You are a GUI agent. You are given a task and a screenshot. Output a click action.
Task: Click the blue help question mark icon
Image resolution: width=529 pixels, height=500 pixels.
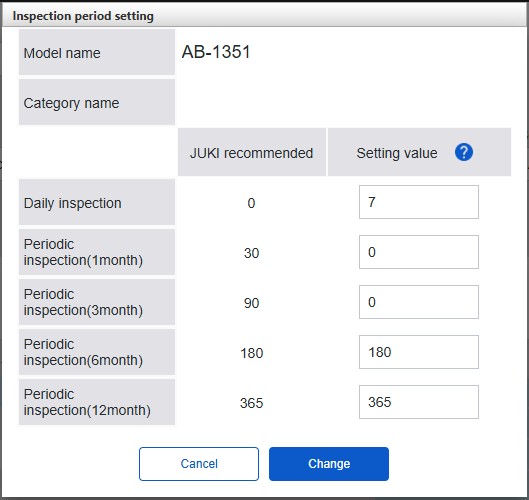(464, 152)
